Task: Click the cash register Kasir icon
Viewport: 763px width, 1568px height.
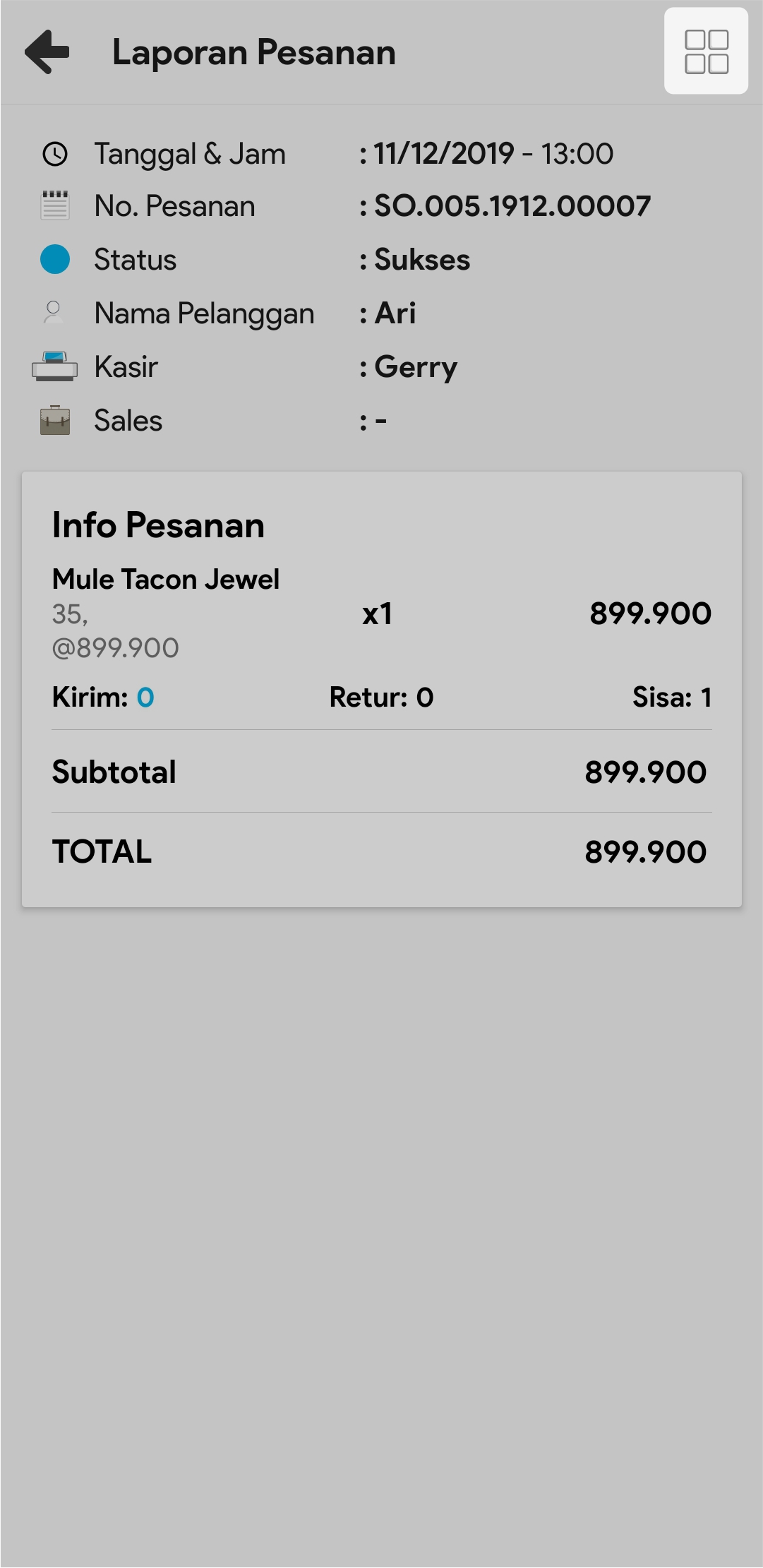Action: [x=55, y=366]
